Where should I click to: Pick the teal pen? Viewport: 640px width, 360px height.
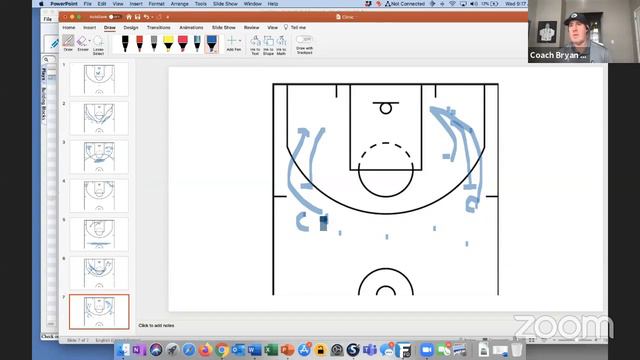click(197, 43)
